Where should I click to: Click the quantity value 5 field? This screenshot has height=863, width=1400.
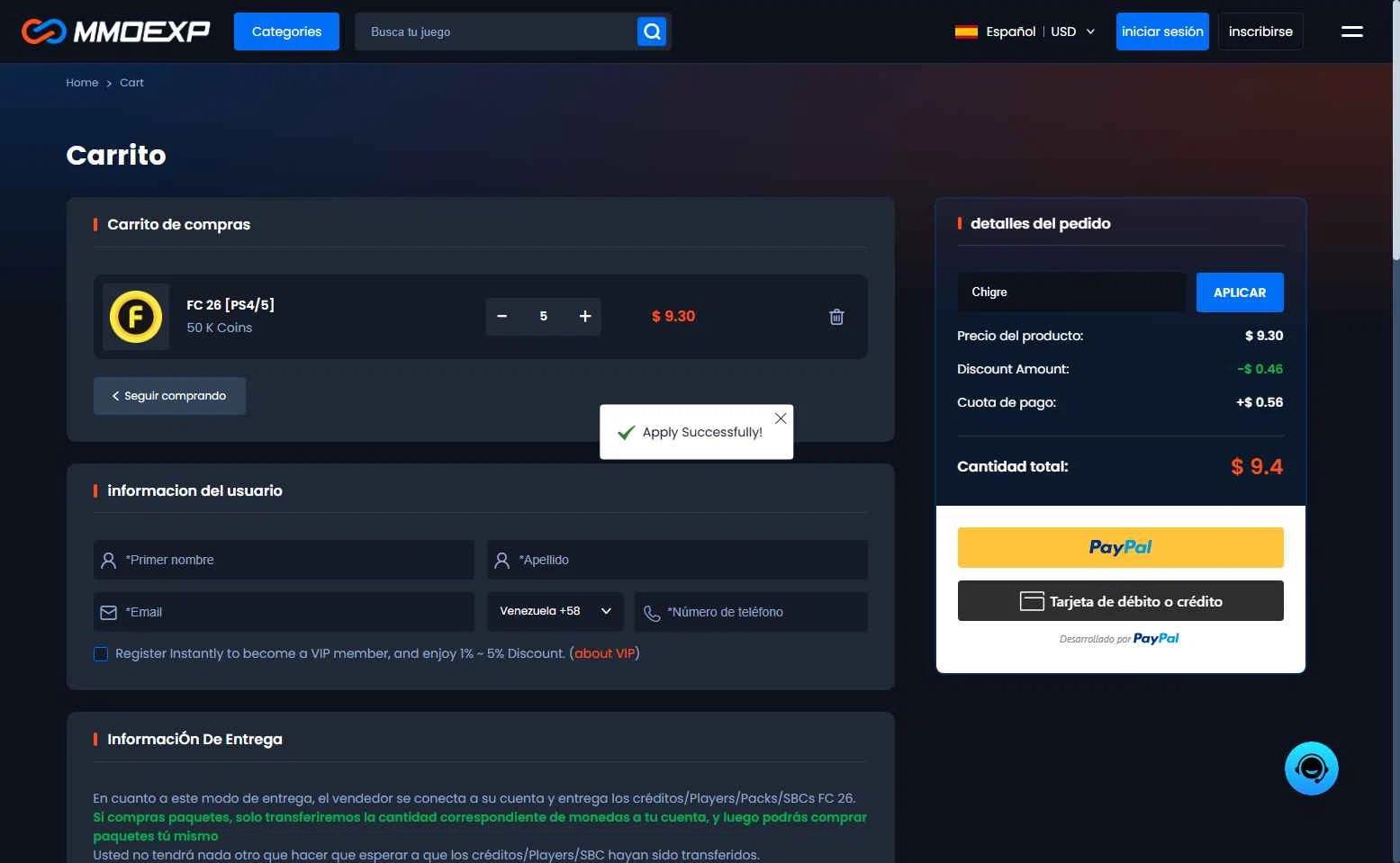coord(544,316)
